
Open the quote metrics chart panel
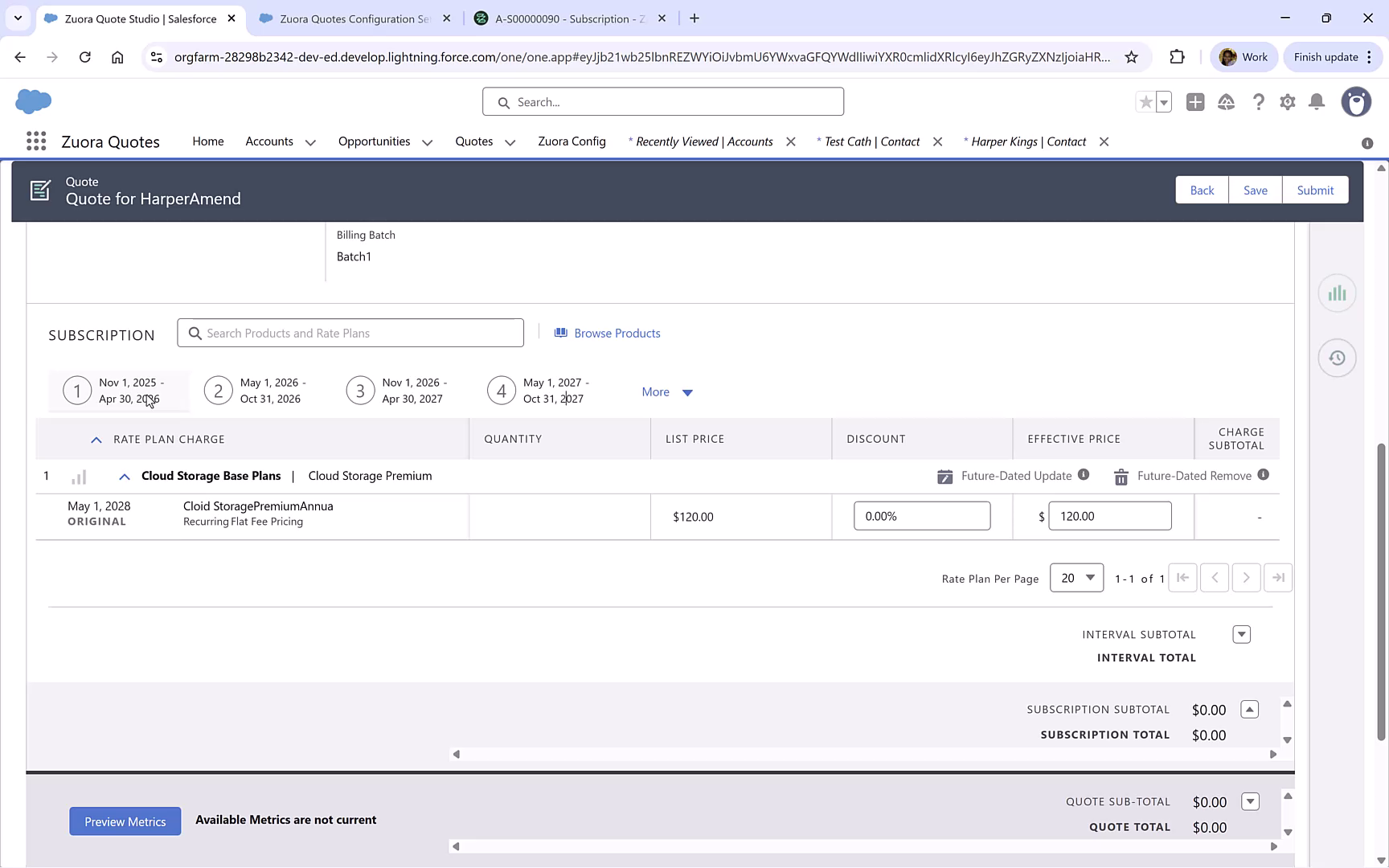coord(1337,293)
